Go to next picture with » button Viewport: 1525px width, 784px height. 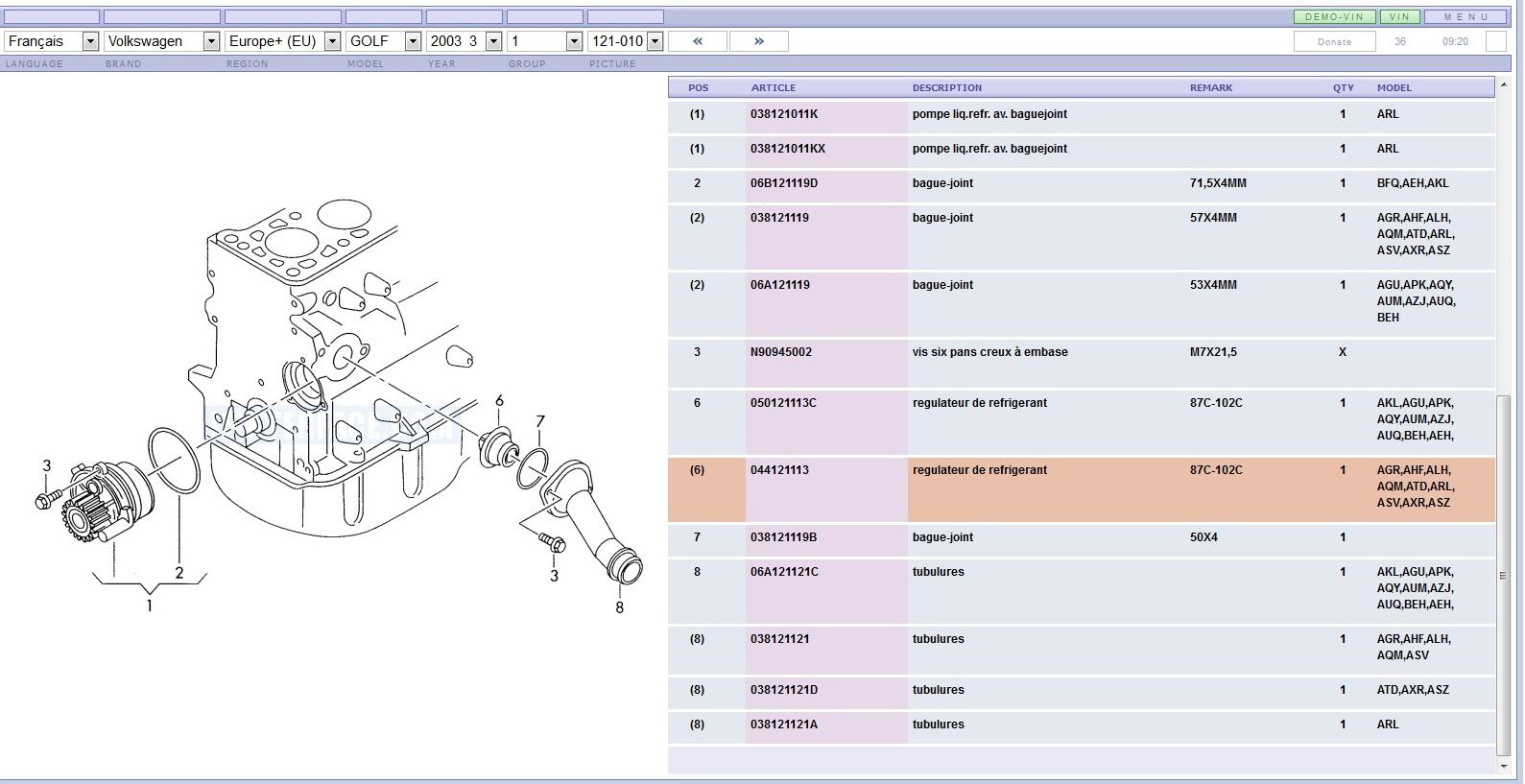point(758,41)
